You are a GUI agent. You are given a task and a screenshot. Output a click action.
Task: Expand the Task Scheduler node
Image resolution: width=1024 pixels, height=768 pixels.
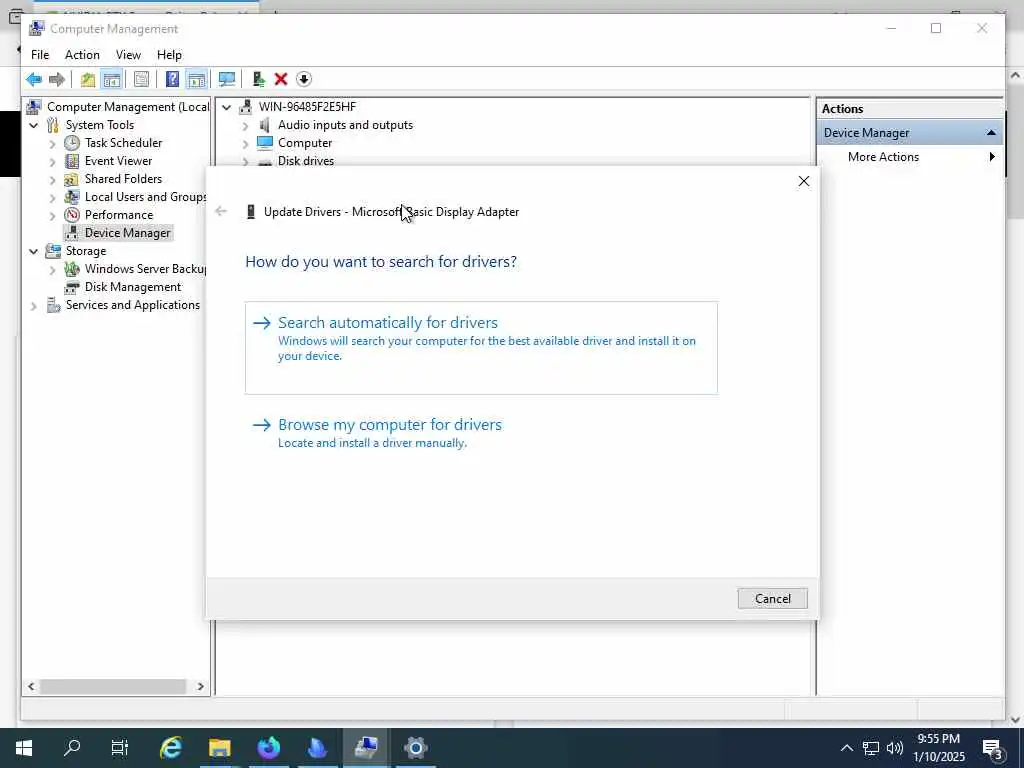coord(52,143)
